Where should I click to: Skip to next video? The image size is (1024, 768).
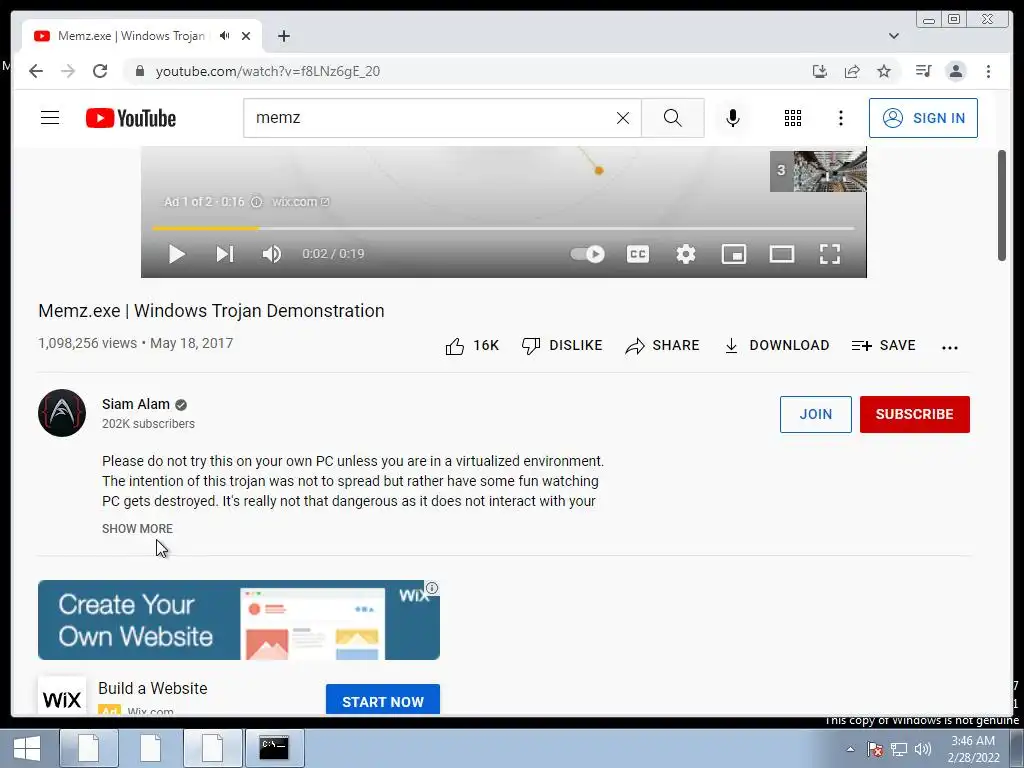(x=225, y=254)
